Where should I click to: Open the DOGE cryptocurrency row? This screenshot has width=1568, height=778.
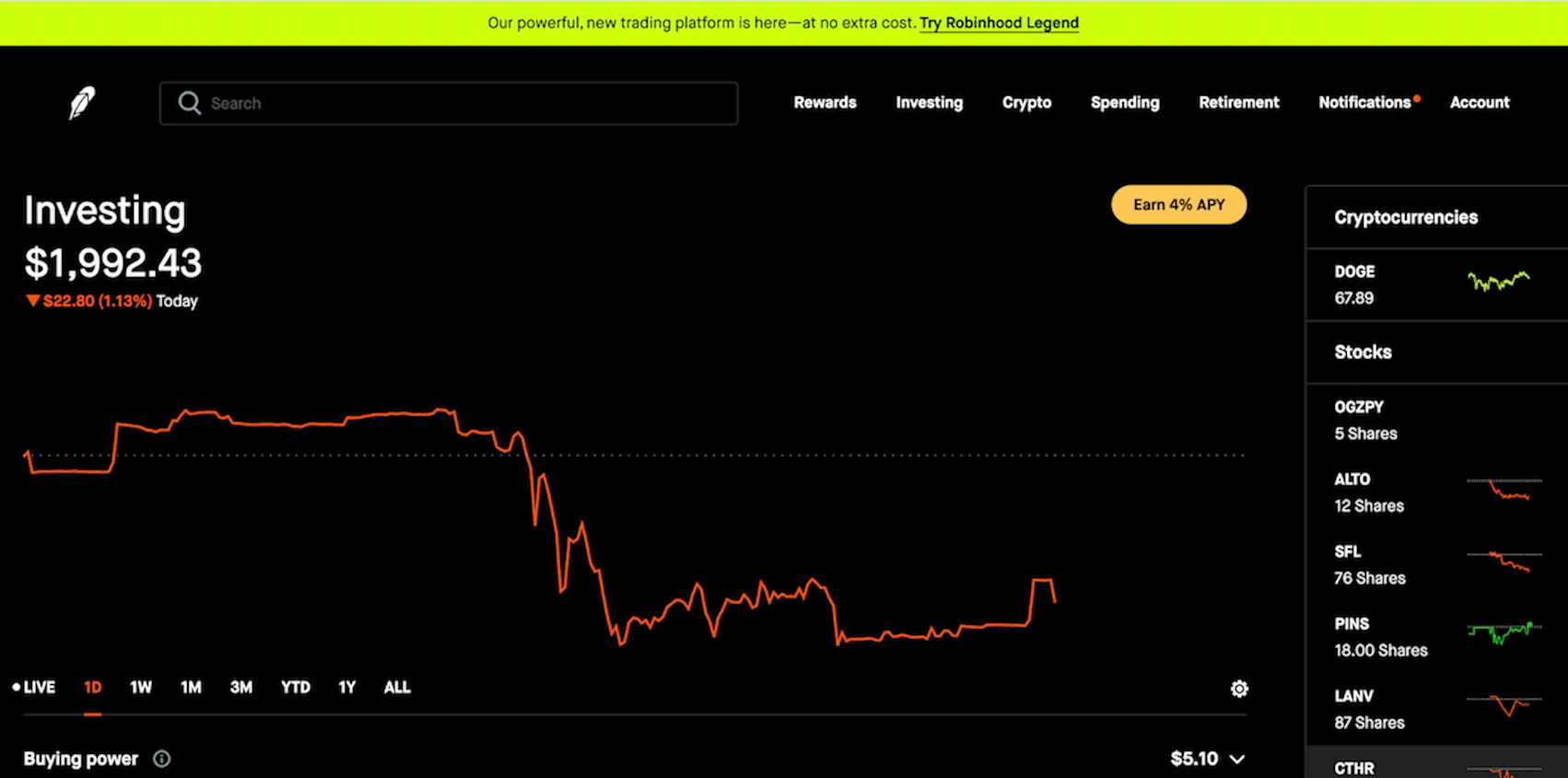tap(1436, 284)
